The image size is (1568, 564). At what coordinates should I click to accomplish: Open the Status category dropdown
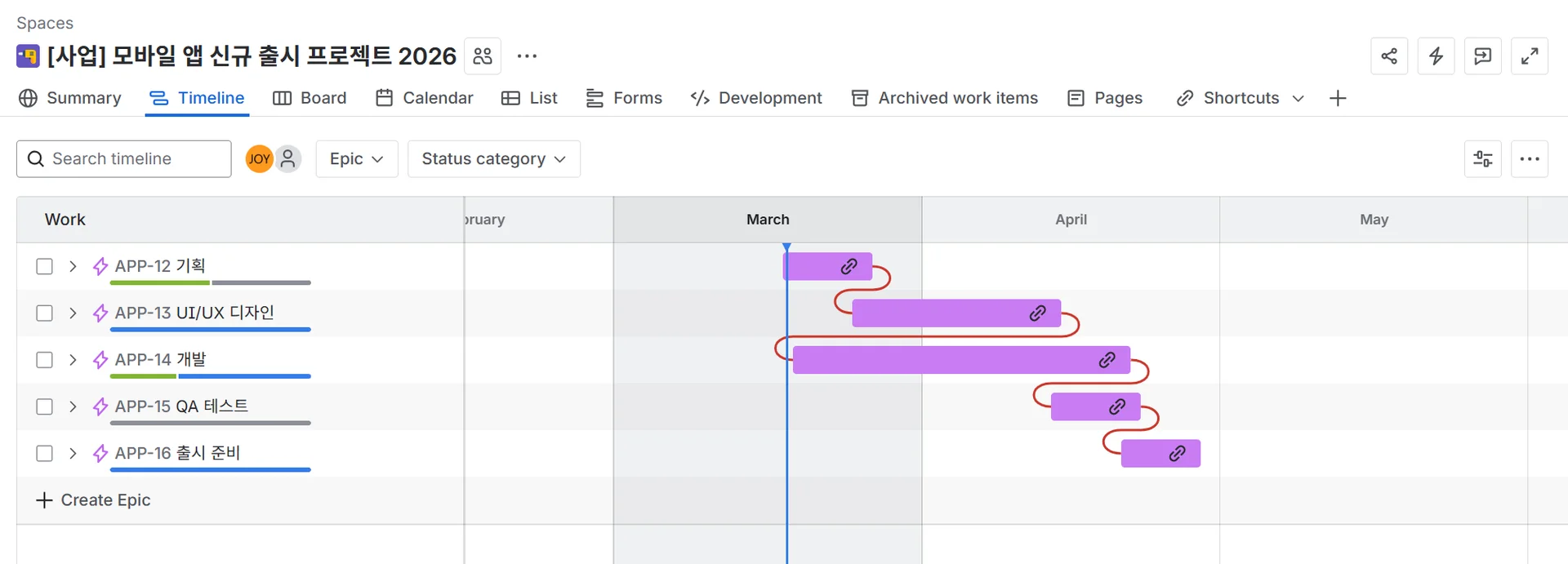(493, 159)
